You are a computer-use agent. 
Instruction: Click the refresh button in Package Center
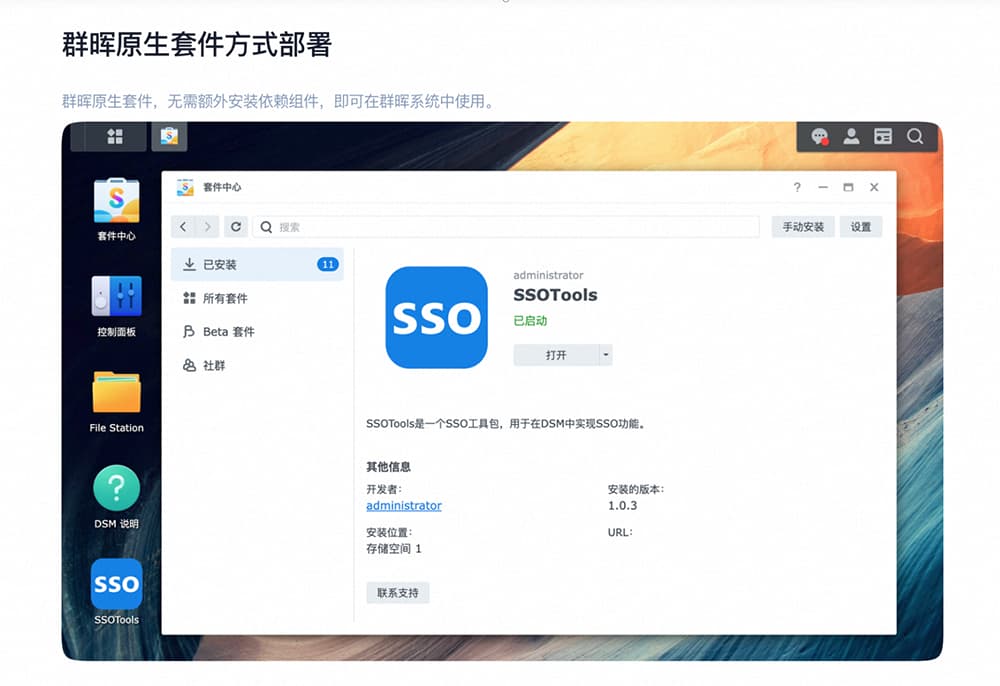[x=236, y=227]
